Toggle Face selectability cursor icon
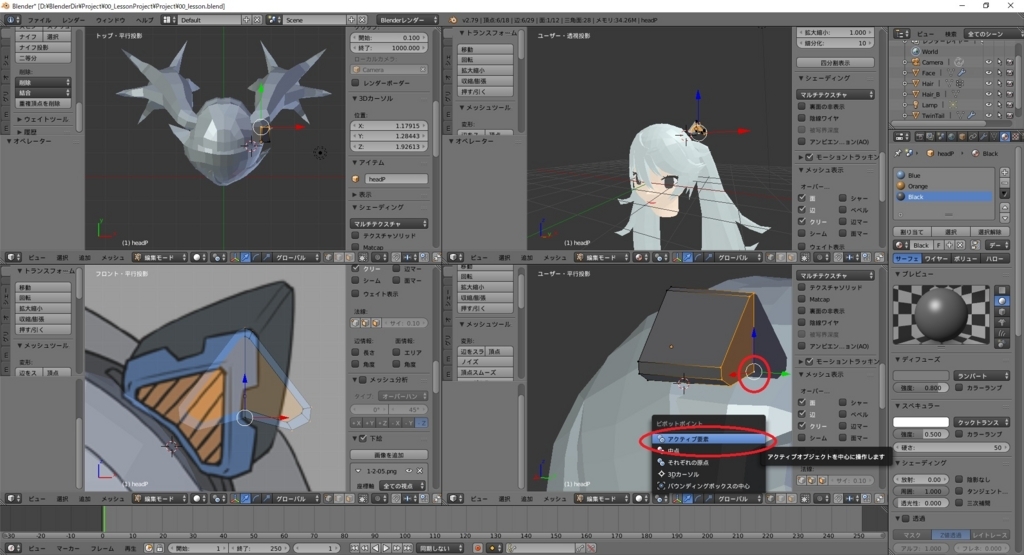This screenshot has height=555, width=1024. 999,72
